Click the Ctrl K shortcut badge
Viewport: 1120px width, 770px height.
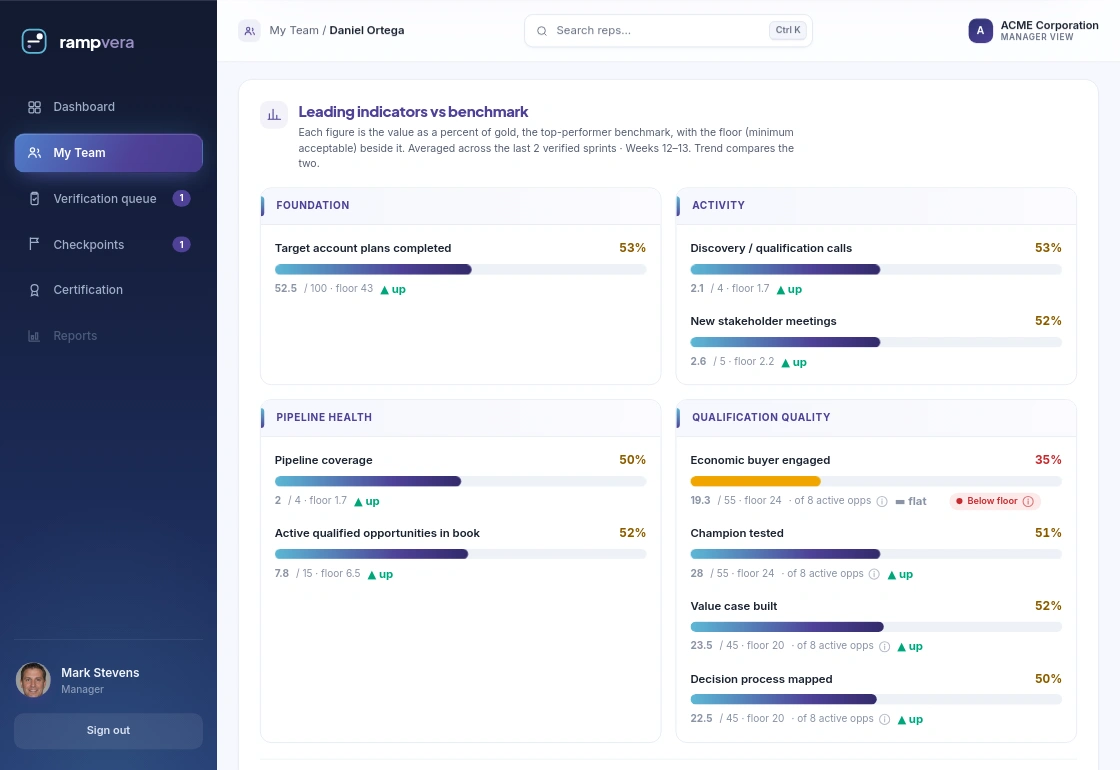(x=788, y=30)
